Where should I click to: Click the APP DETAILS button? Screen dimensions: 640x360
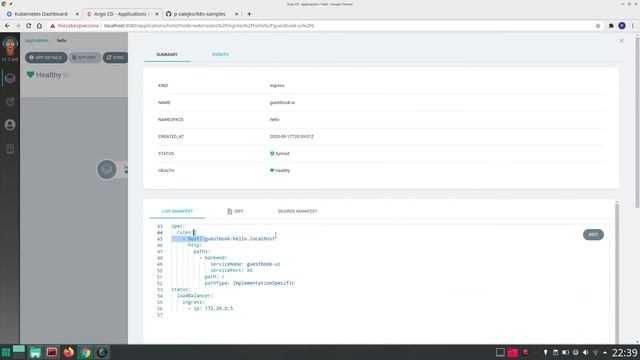[x=46, y=58]
